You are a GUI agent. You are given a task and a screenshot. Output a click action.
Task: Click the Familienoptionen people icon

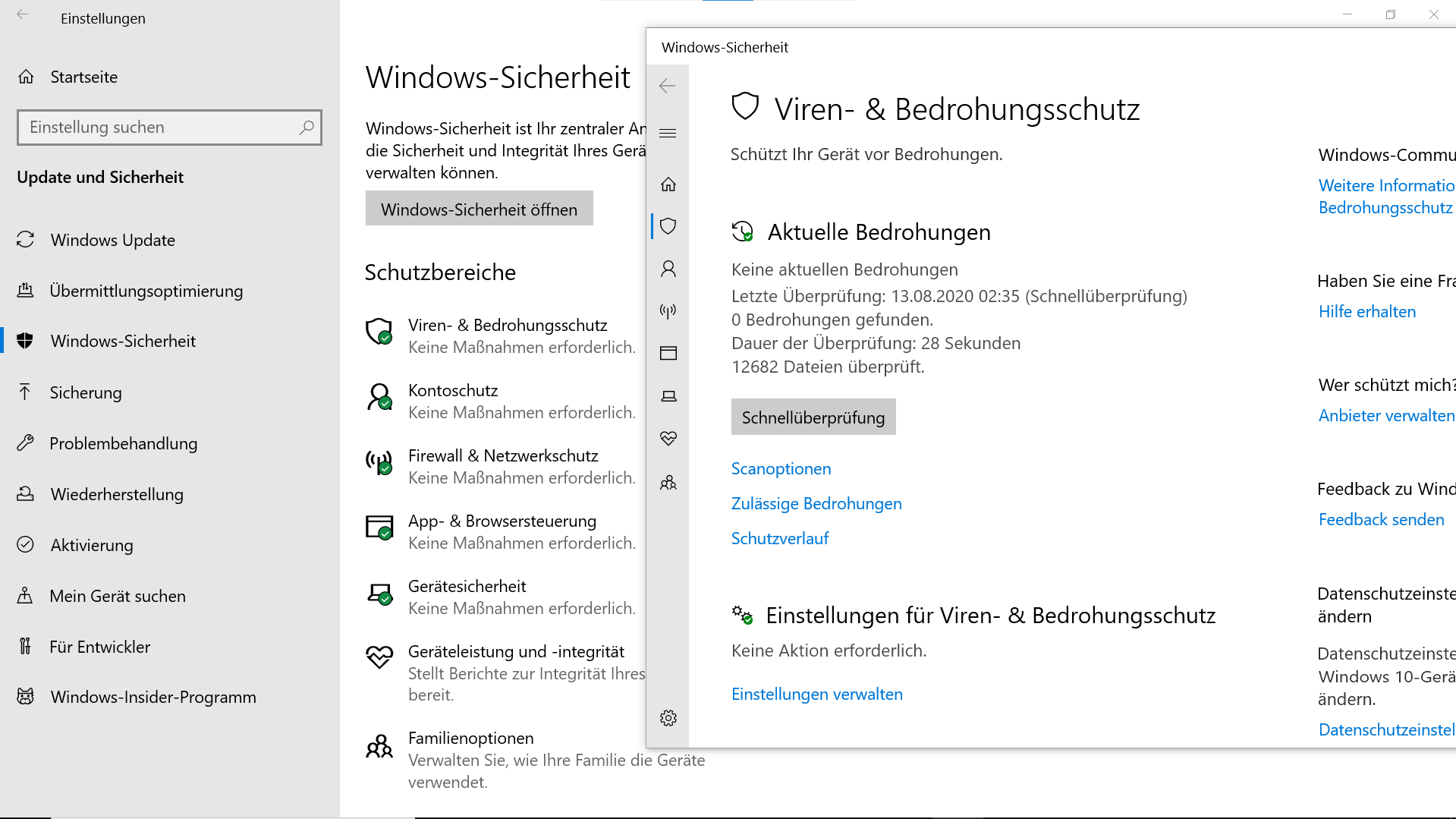[379, 746]
